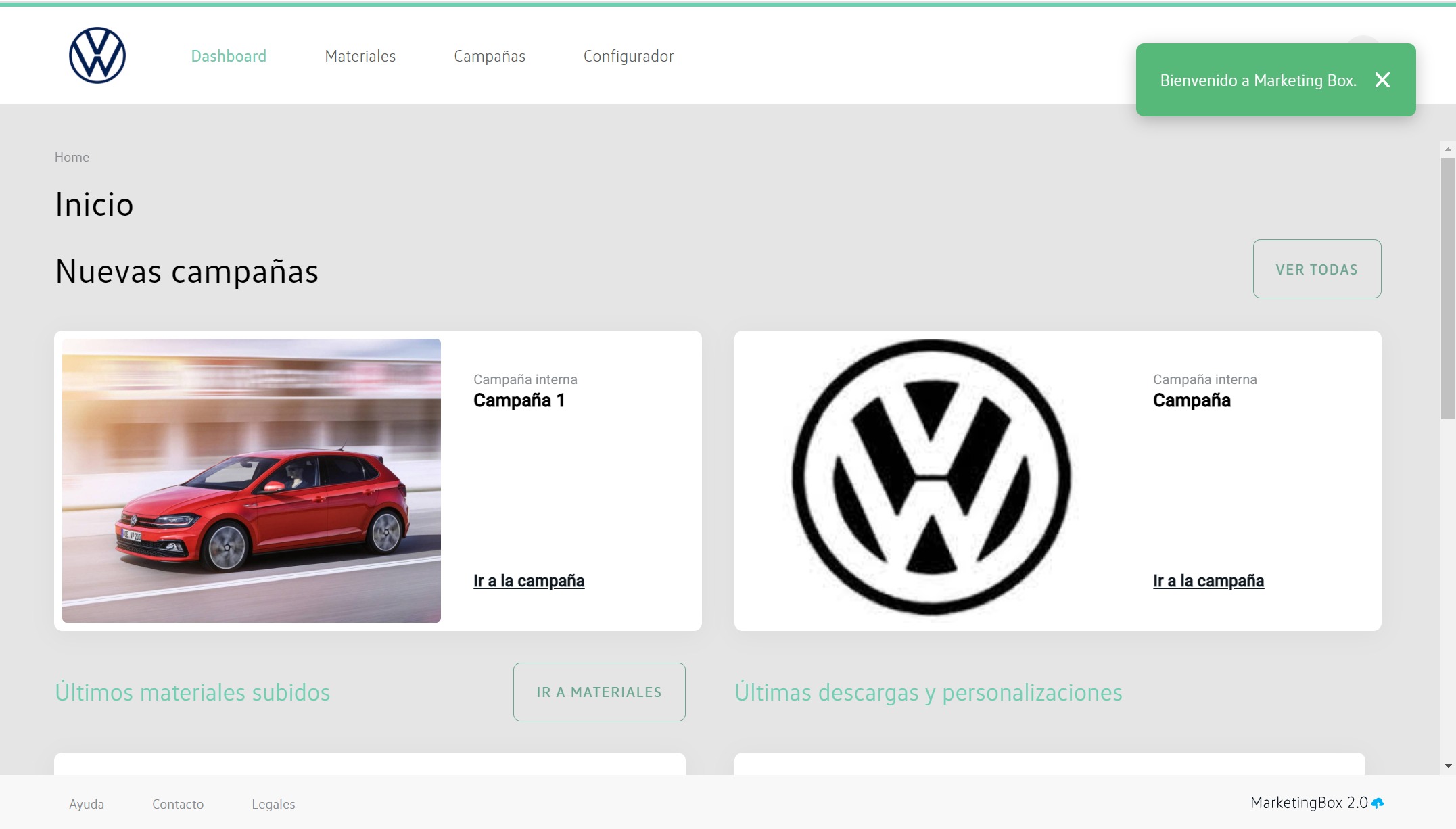
Task: Click the vertical scrollbar thumb
Action: pos(1447,287)
